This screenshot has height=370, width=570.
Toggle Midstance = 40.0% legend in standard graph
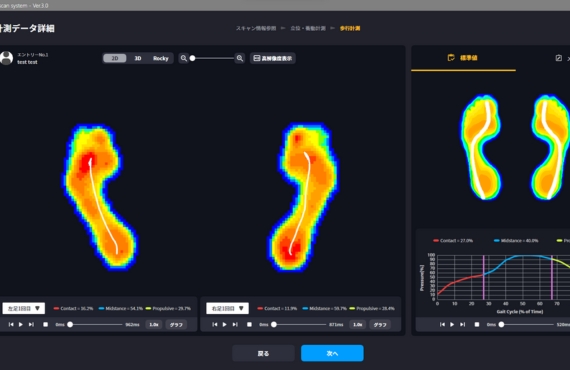(516, 241)
